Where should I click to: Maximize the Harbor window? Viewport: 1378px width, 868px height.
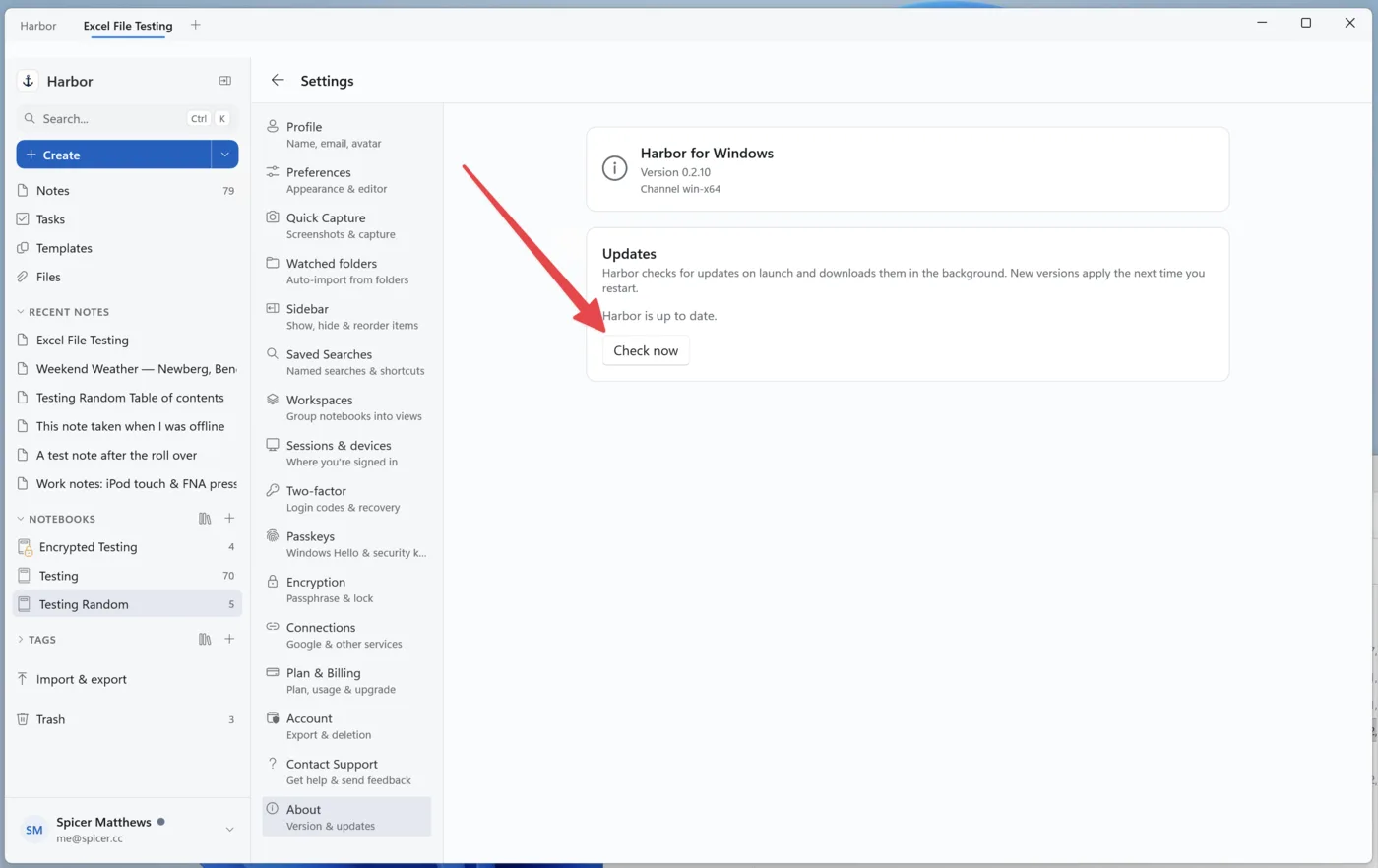coord(1306,23)
